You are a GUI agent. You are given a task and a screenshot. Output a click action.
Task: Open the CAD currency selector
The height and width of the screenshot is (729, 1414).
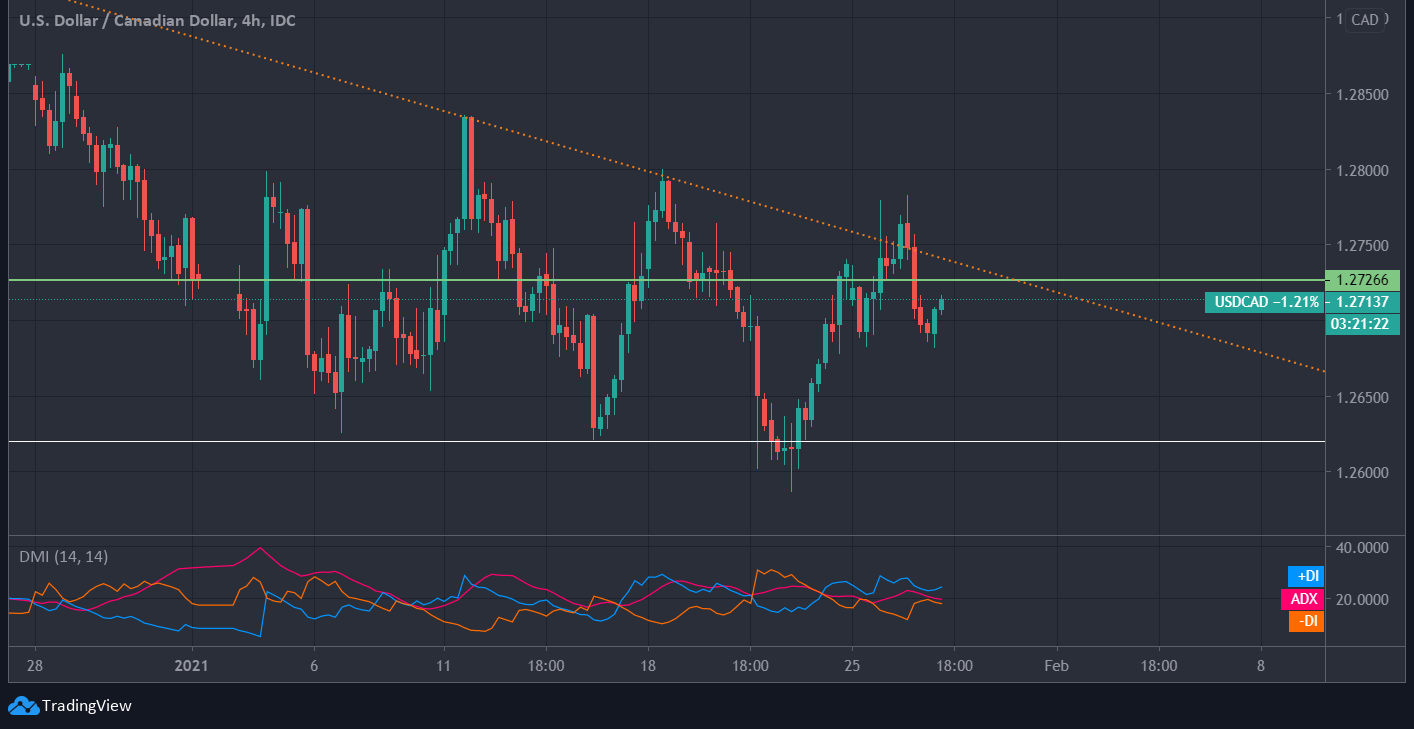[1364, 19]
